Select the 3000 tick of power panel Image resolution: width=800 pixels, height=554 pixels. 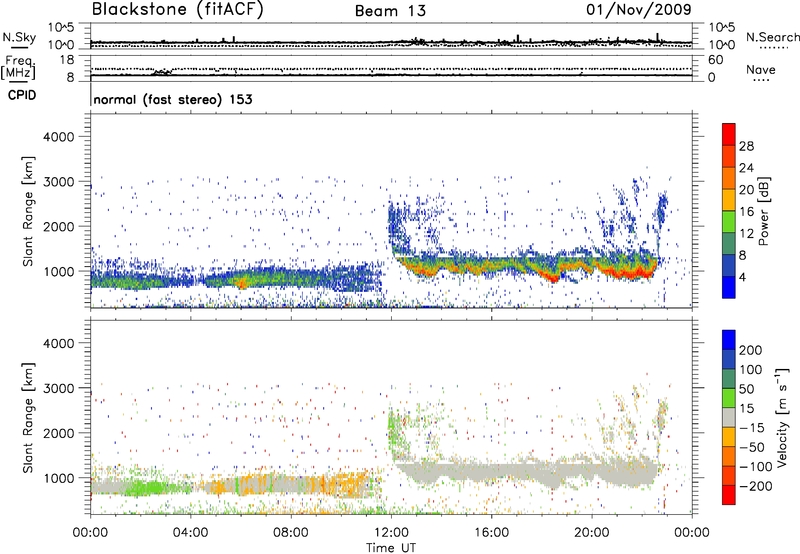[x=58, y=182]
